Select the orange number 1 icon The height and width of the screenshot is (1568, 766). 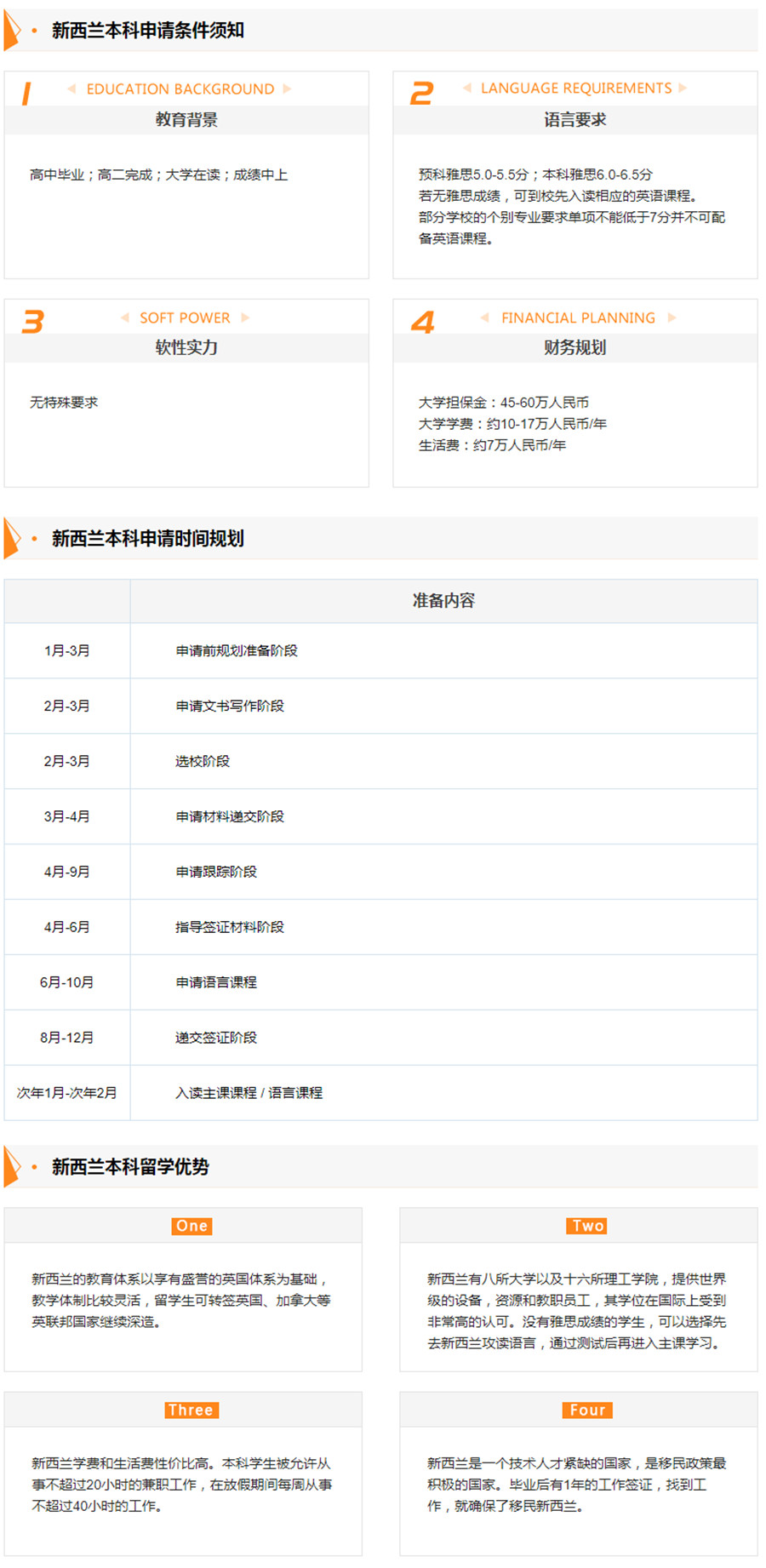pyautogui.click(x=26, y=93)
